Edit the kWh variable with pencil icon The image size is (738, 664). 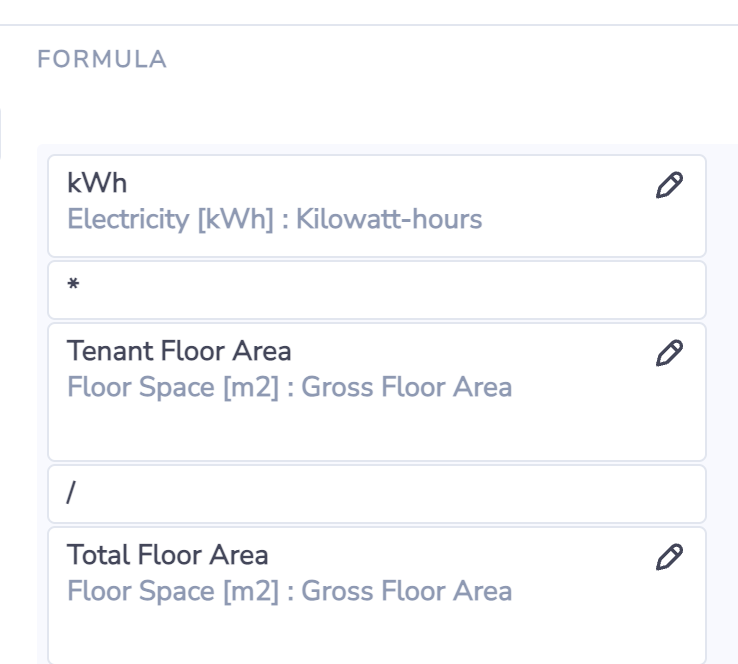(x=669, y=185)
